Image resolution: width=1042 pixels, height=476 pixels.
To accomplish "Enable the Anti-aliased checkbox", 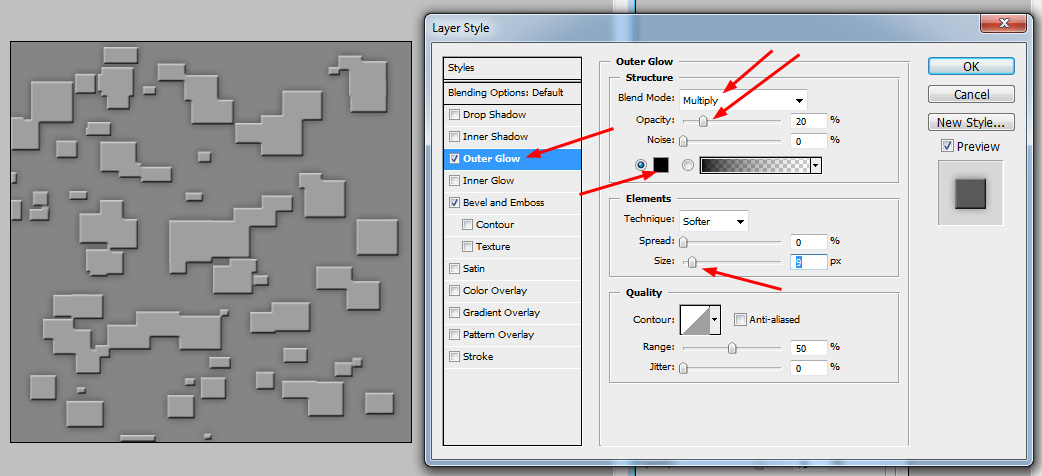I will [x=740, y=320].
